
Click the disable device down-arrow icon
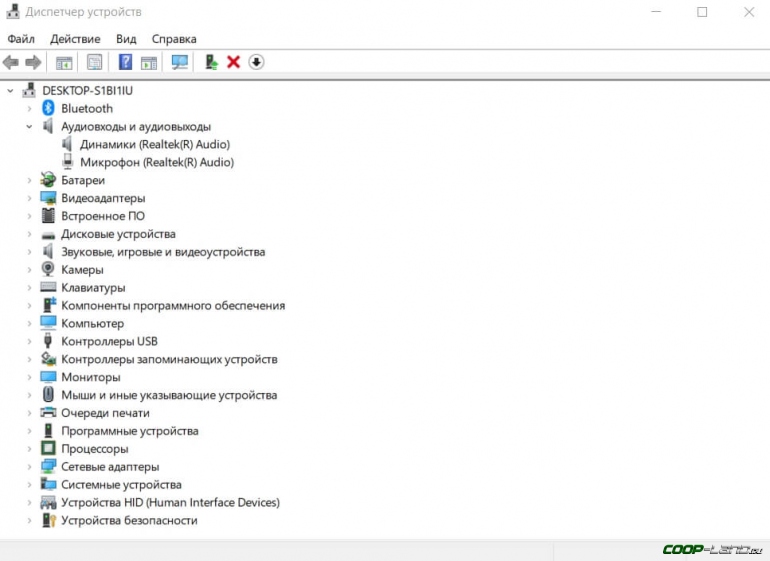click(256, 62)
